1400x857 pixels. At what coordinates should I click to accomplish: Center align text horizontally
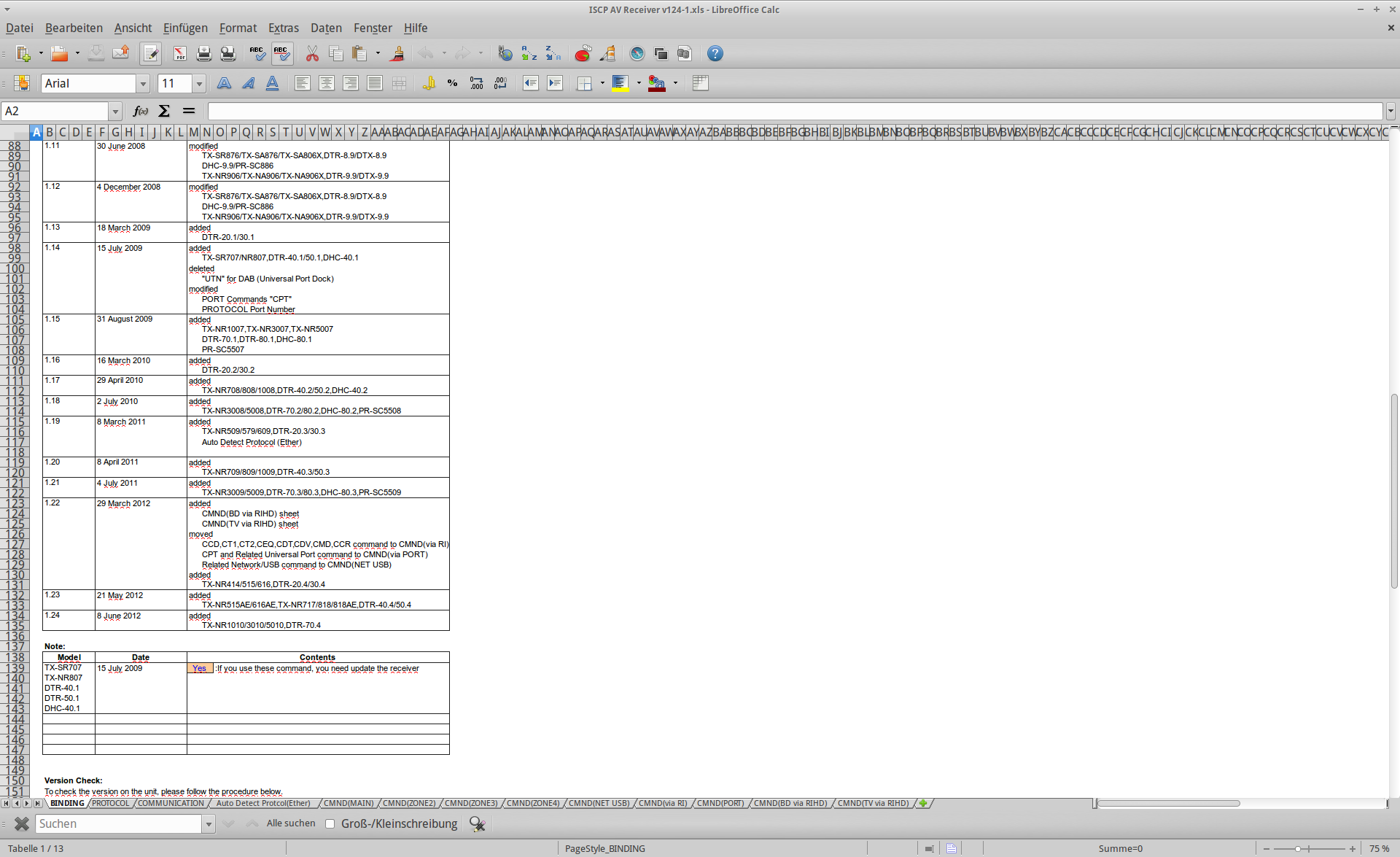[326, 83]
